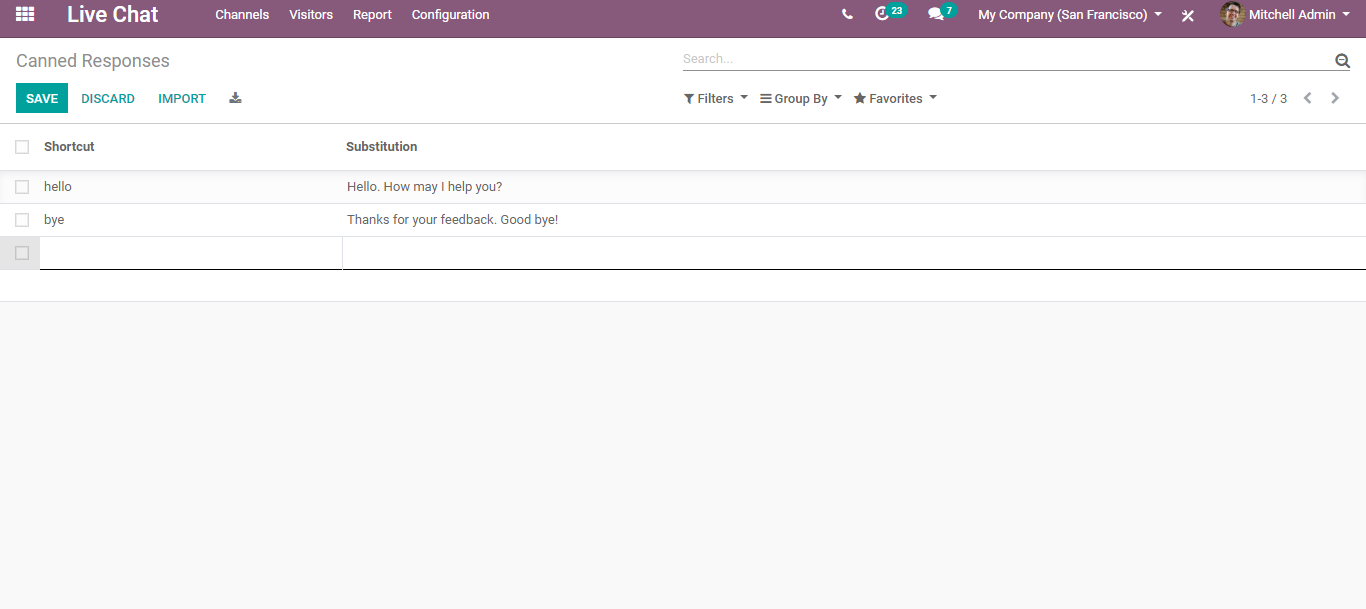The height and width of the screenshot is (609, 1366).
Task: Open the Report menu
Action: click(x=372, y=15)
